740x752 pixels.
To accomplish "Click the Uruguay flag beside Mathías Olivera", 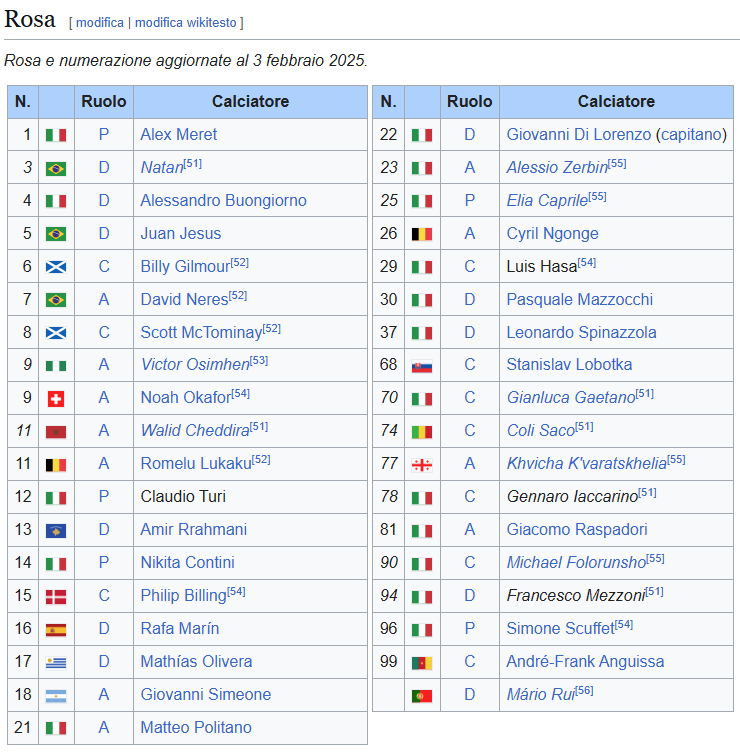I will tap(56, 663).
